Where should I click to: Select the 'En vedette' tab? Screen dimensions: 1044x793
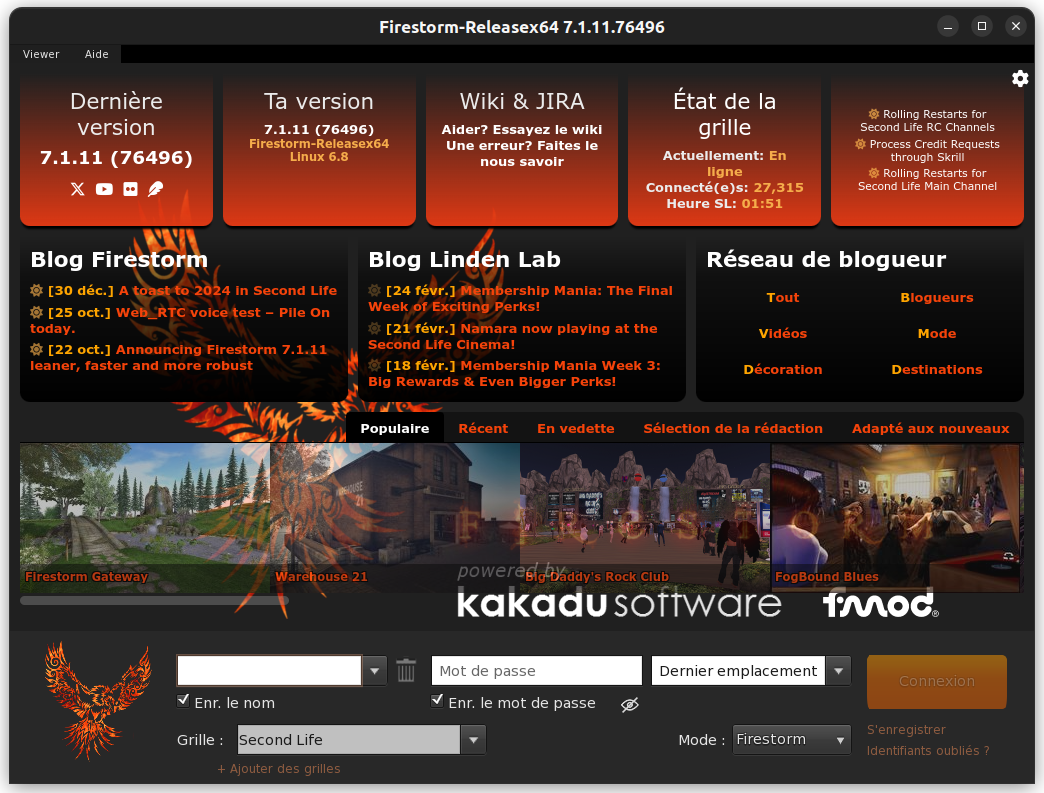point(576,429)
